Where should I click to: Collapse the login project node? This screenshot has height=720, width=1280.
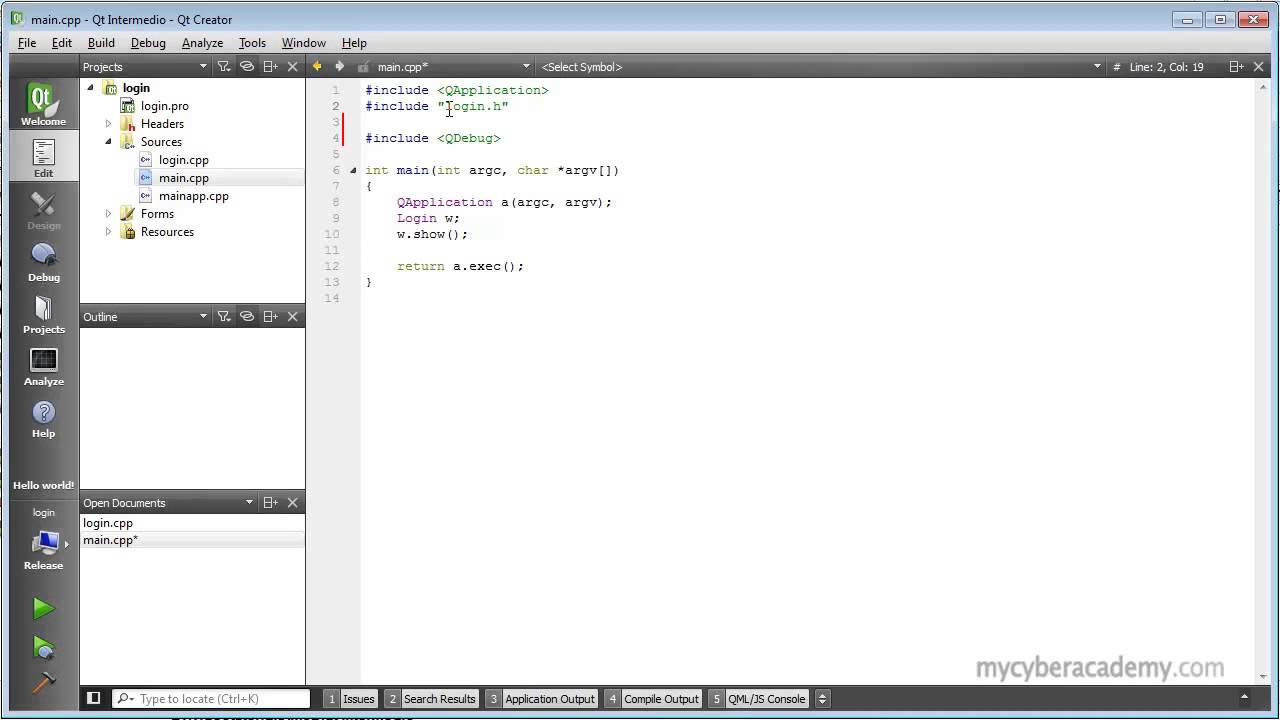[x=90, y=88]
